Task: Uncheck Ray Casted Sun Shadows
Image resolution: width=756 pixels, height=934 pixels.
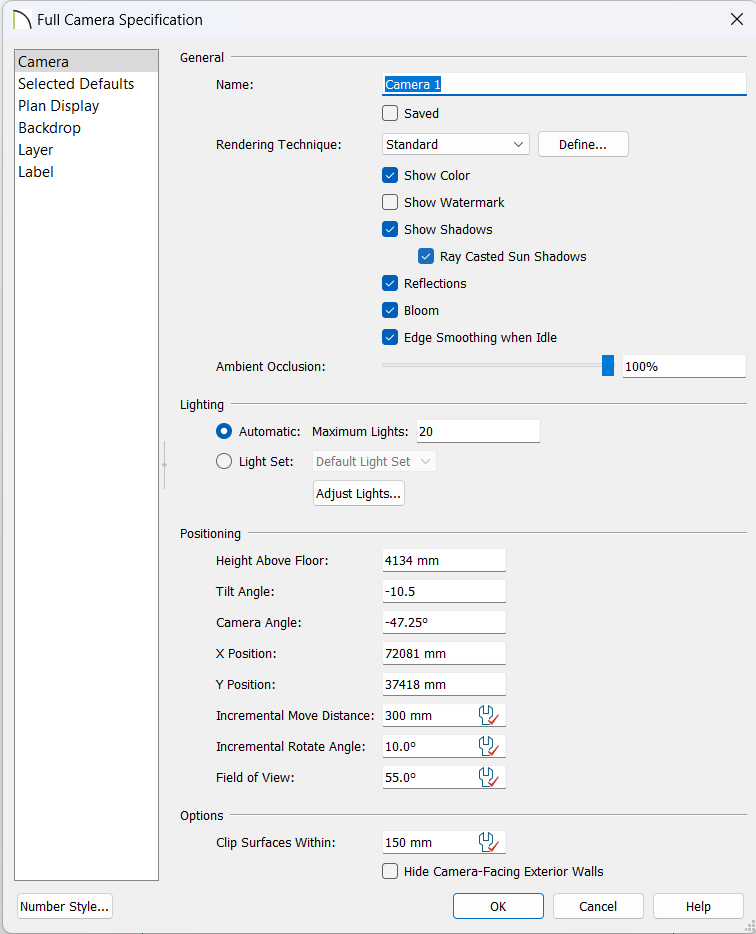Action: (x=426, y=256)
